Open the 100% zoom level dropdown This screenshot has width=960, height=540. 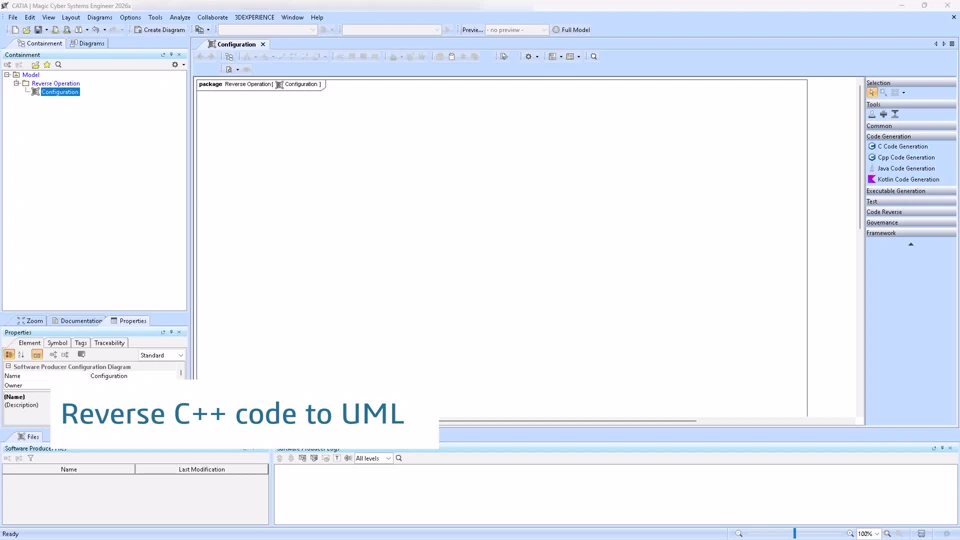(868, 534)
